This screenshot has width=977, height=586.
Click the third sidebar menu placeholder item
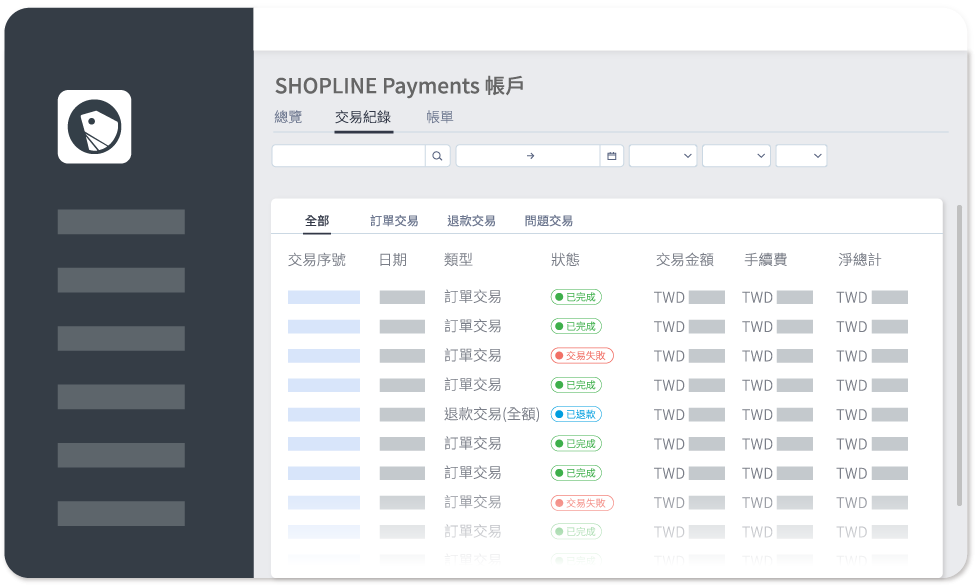122,339
